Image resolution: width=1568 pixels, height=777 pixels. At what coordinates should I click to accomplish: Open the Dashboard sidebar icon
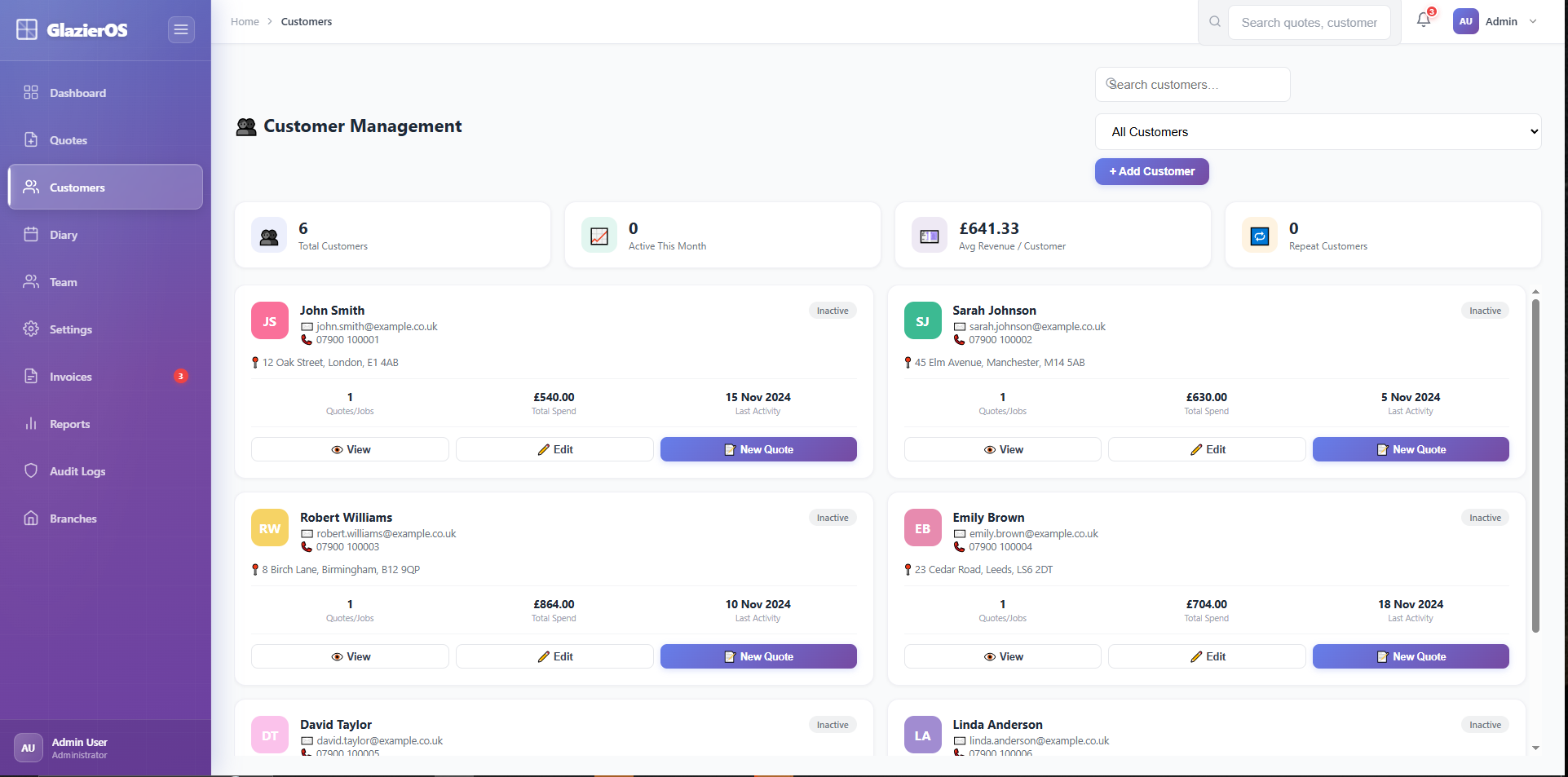(31, 92)
